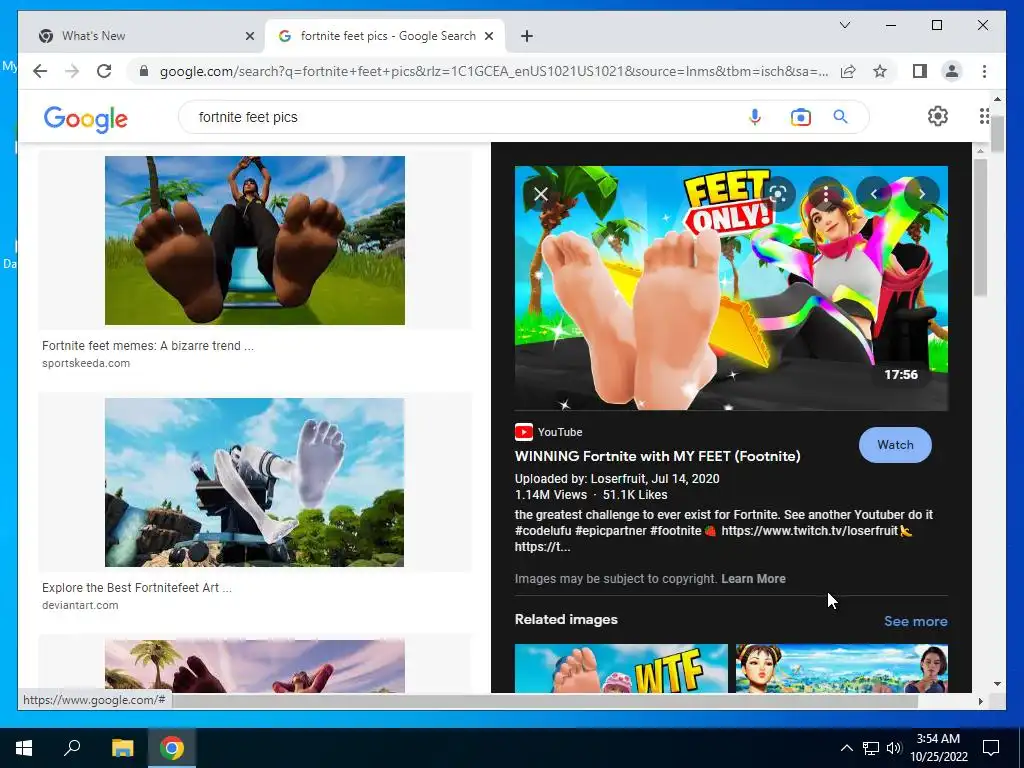Click Explore the Best Fortnitefeet Art title
The height and width of the screenshot is (768, 1024).
[x=136, y=587]
